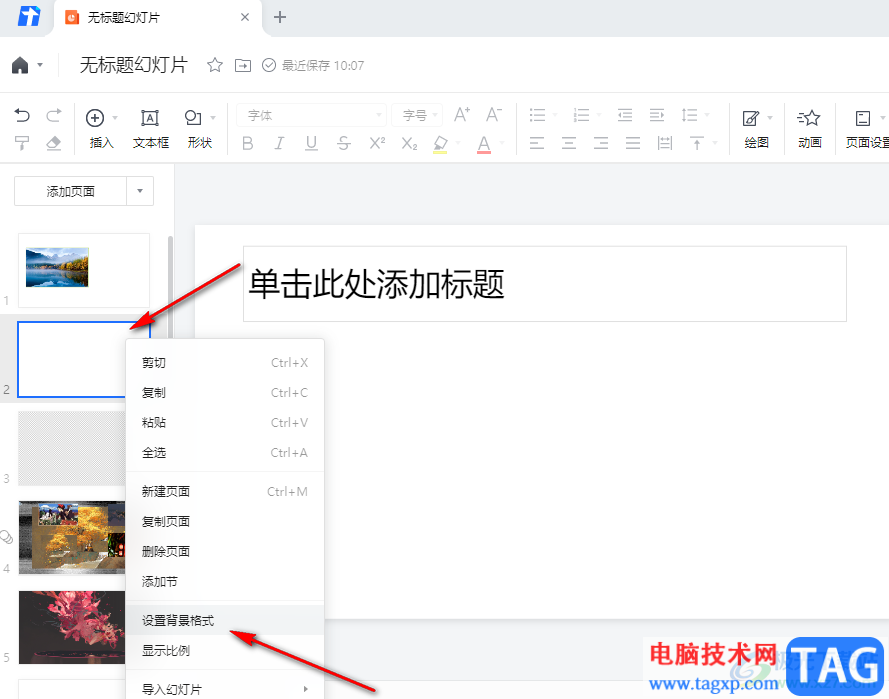Choose Copy (复制) from context menu

point(225,392)
